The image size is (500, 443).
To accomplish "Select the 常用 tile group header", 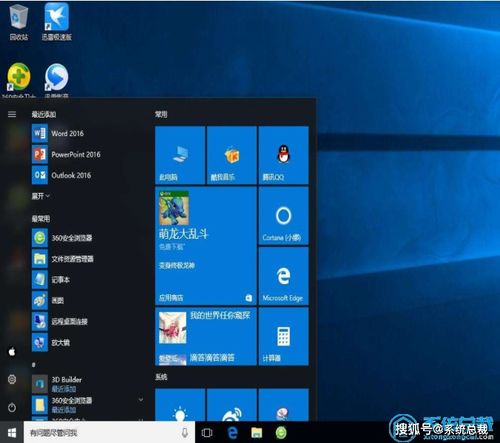I will (161, 114).
